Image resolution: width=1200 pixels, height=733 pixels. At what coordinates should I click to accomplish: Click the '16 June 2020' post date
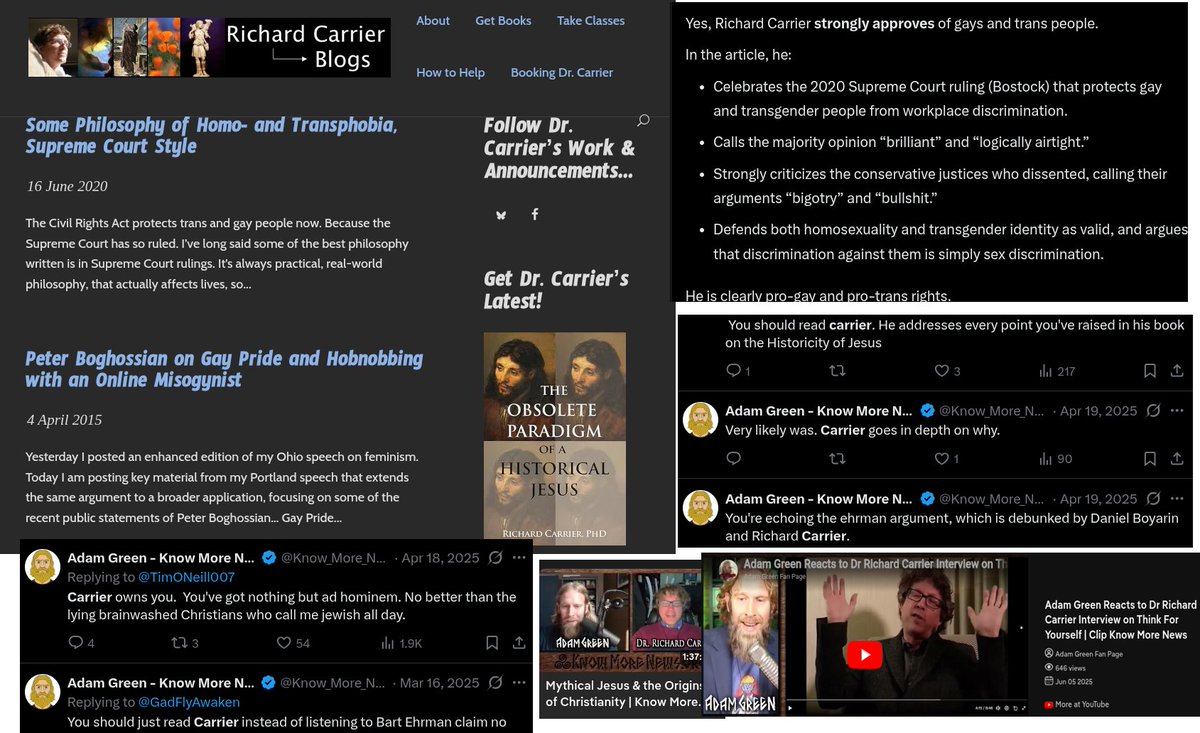[x=67, y=186]
